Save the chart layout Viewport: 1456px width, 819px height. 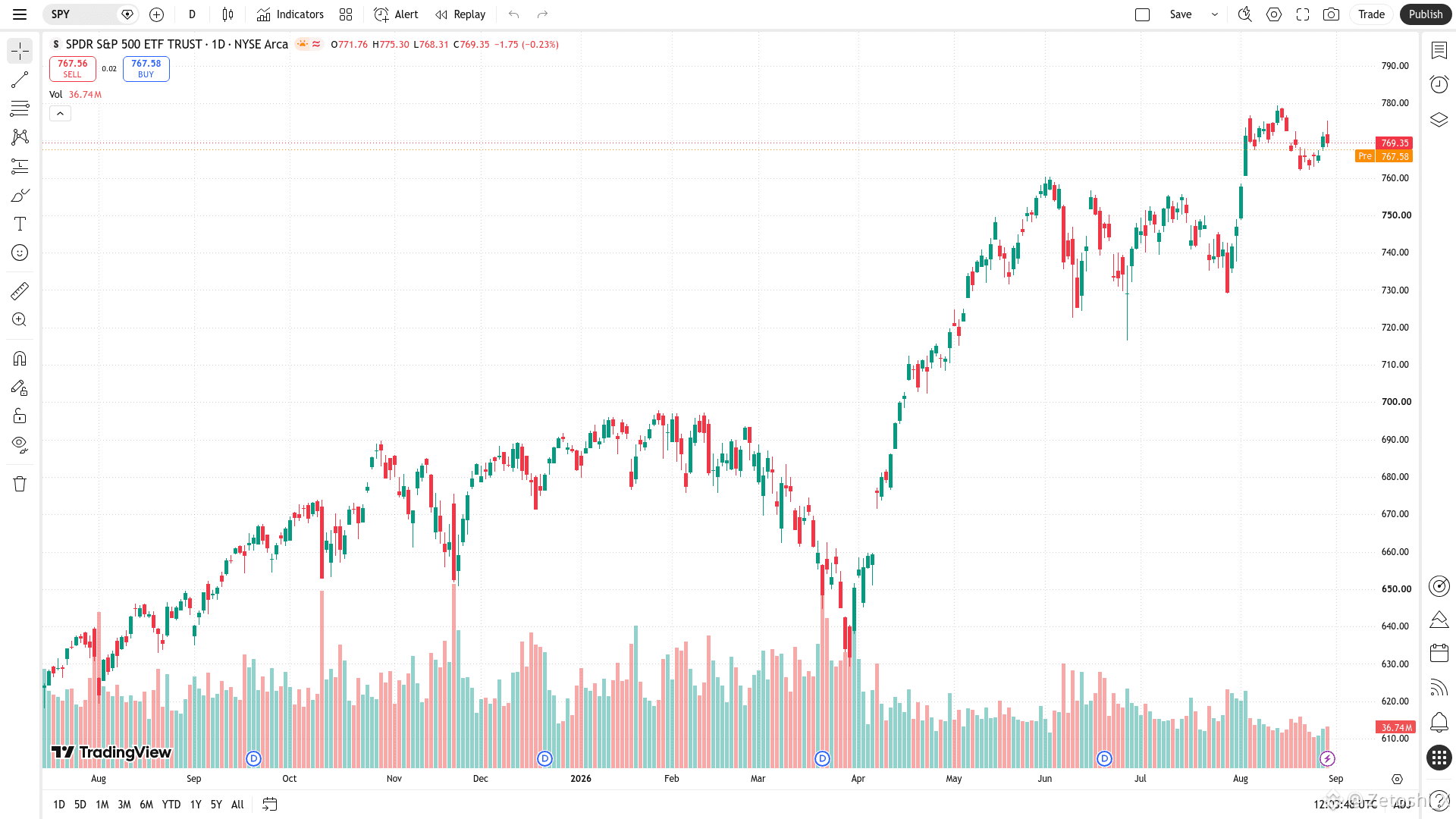(1181, 14)
